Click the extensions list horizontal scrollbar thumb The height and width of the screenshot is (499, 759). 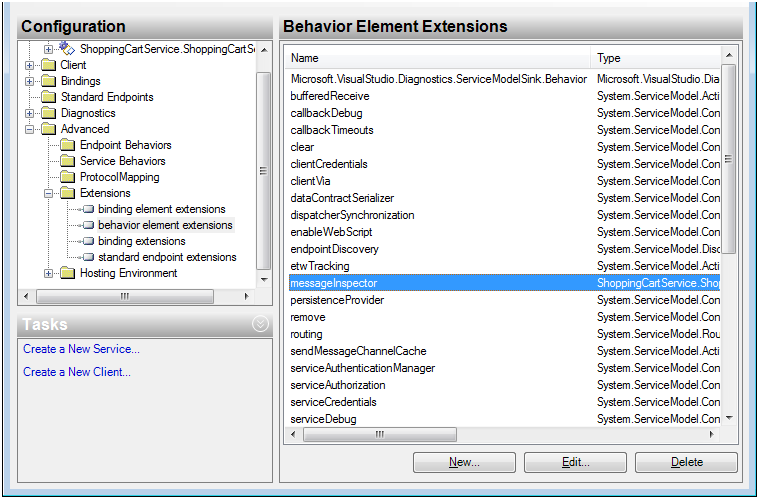click(x=380, y=435)
